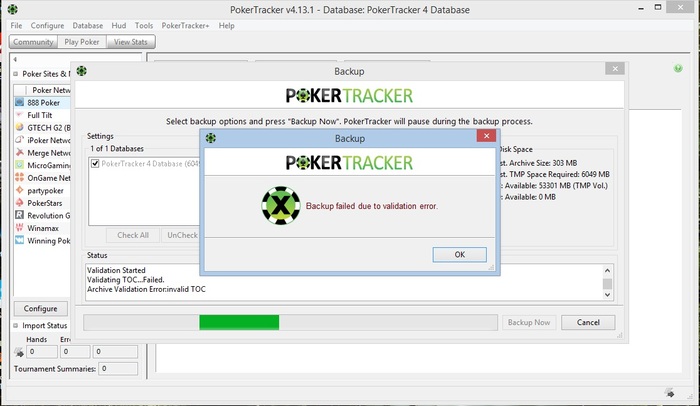Click the Full Tilt list entry text
Viewport: 700px width, 406px height.
pos(40,115)
